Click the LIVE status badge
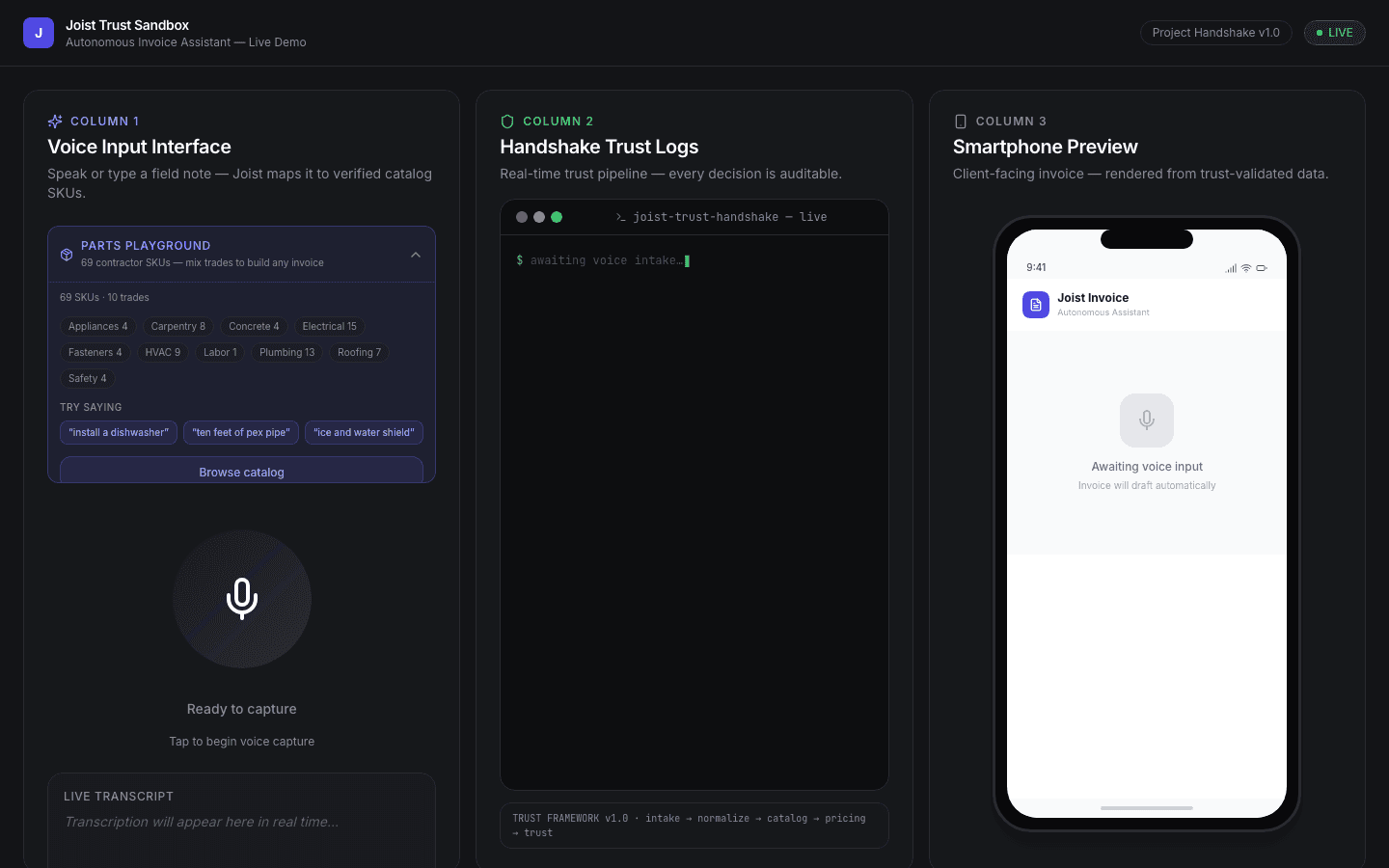Screen dimensions: 1389x868 click(x=1335, y=33)
